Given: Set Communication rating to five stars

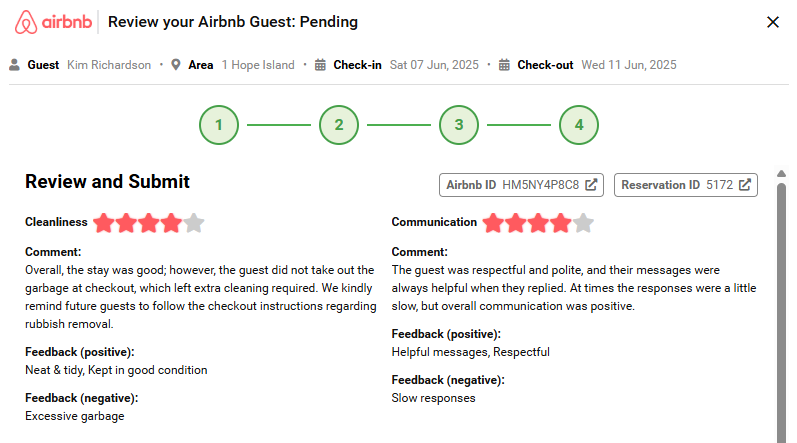Looking at the screenshot, I should click(x=583, y=223).
